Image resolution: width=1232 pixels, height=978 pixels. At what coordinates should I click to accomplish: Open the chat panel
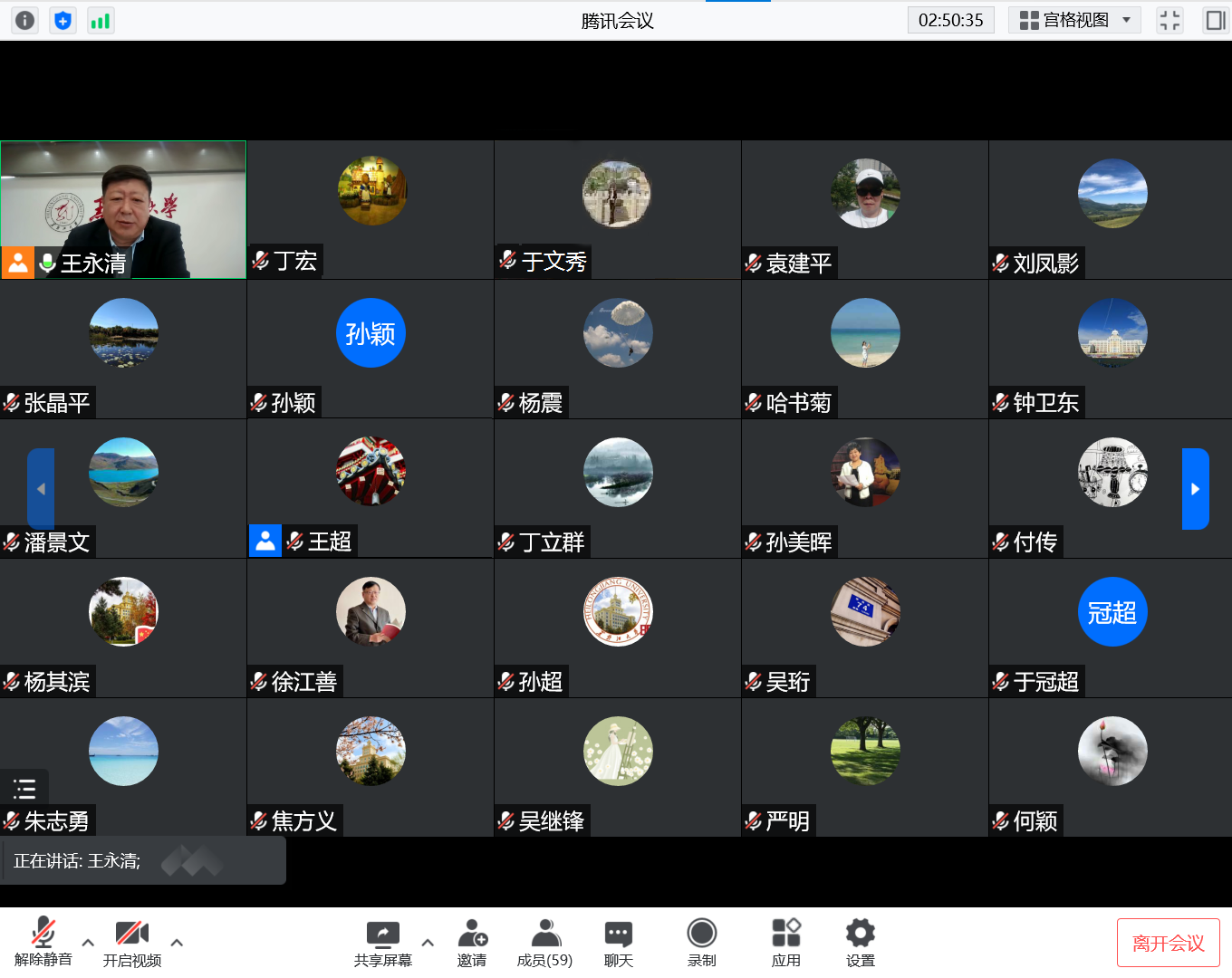click(x=619, y=942)
